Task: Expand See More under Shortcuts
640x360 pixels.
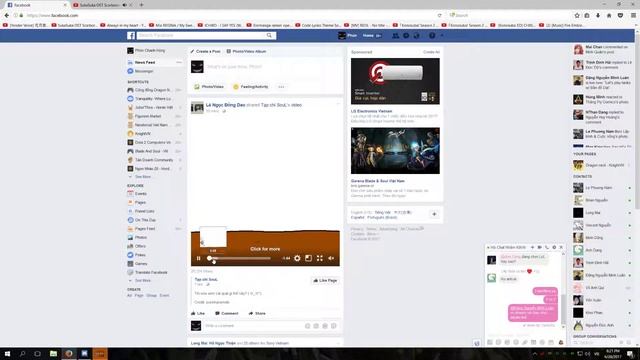Action: (141, 177)
